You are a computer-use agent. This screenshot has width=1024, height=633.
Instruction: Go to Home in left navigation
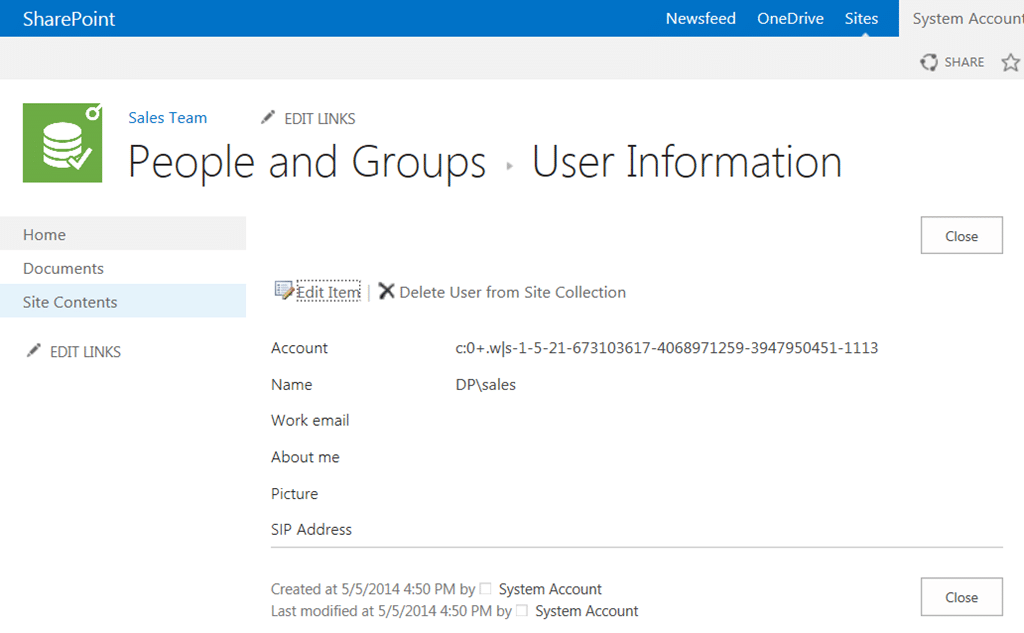click(123, 234)
